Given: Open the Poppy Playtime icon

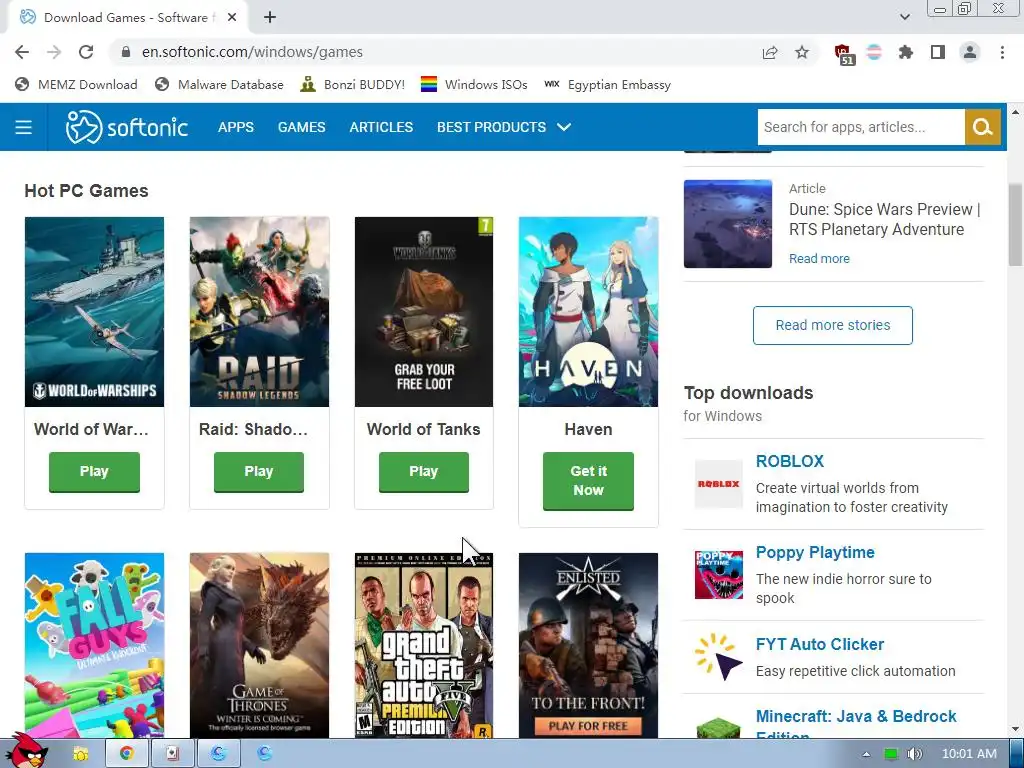Looking at the screenshot, I should pyautogui.click(x=718, y=575).
